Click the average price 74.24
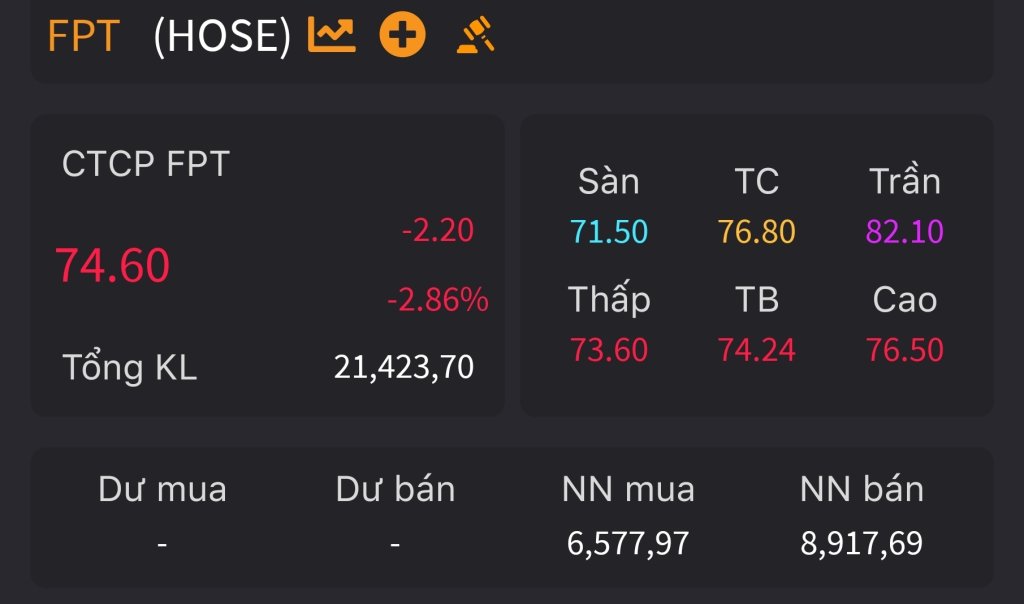1024x604 pixels. click(x=756, y=350)
